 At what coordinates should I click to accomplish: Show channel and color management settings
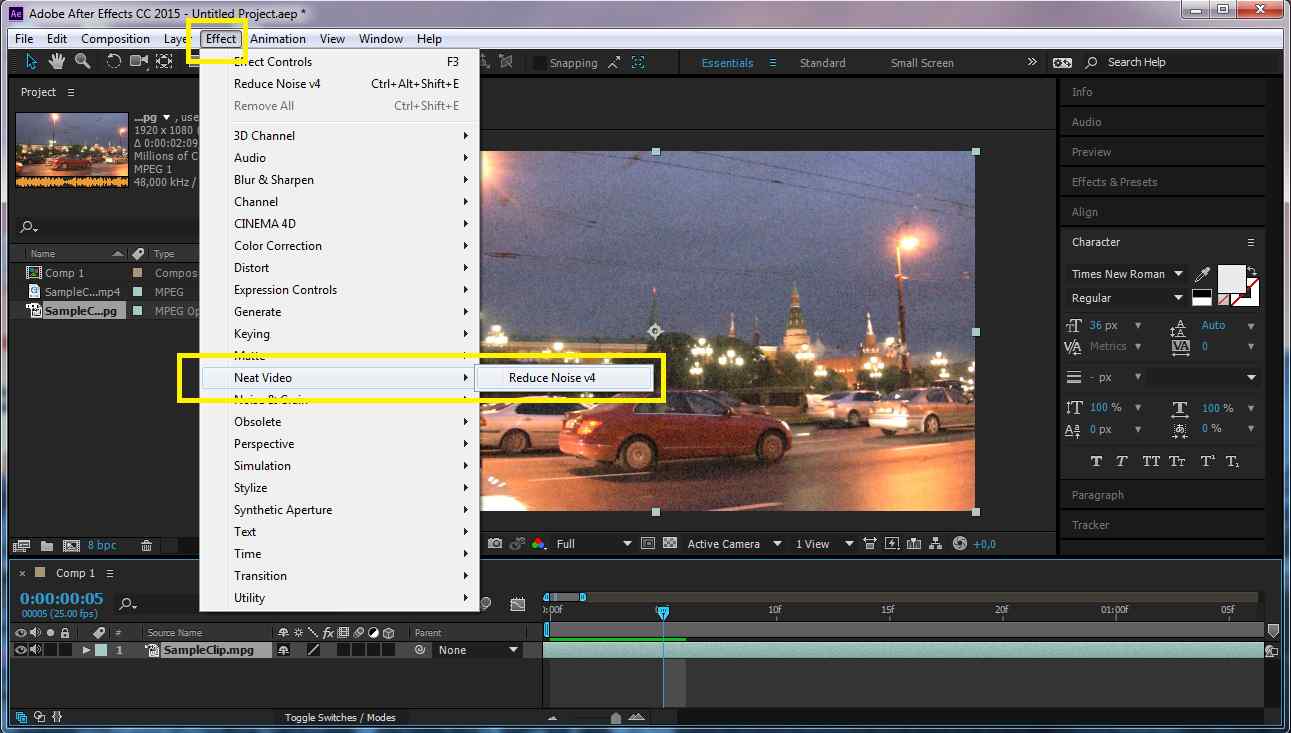pyautogui.click(x=539, y=544)
